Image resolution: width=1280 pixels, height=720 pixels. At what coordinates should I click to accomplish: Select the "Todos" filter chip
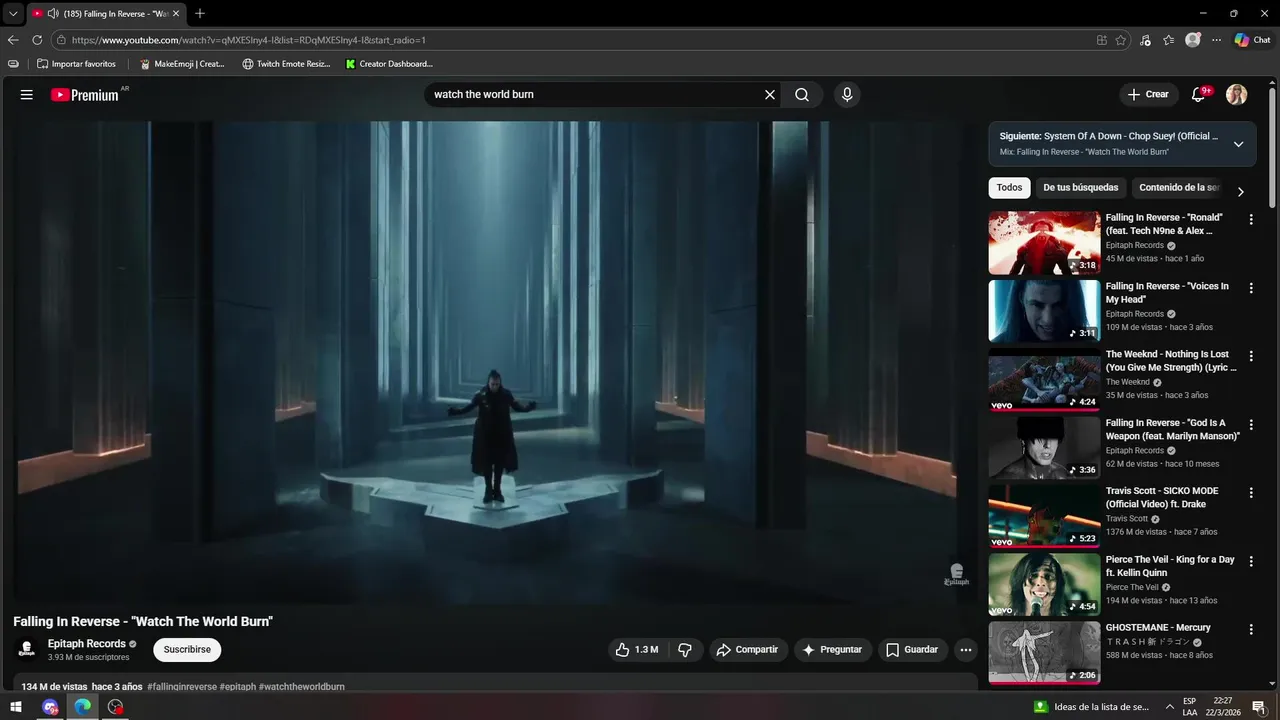tap(1009, 188)
